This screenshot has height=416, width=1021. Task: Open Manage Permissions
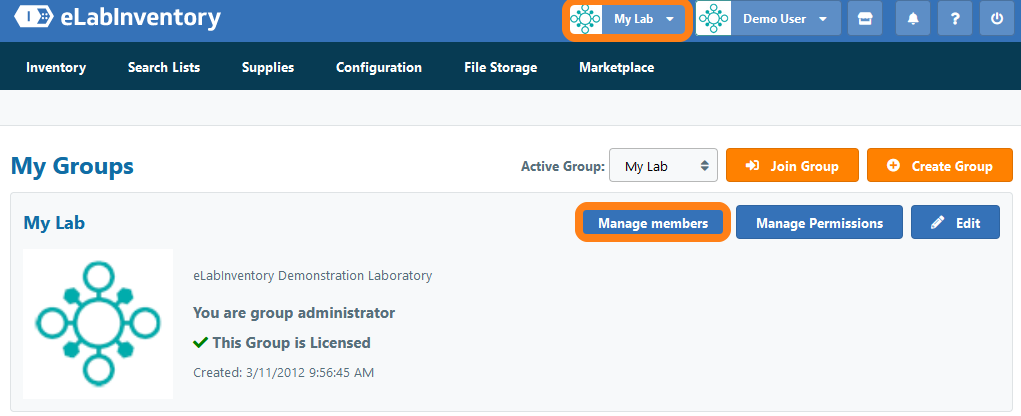pos(819,223)
